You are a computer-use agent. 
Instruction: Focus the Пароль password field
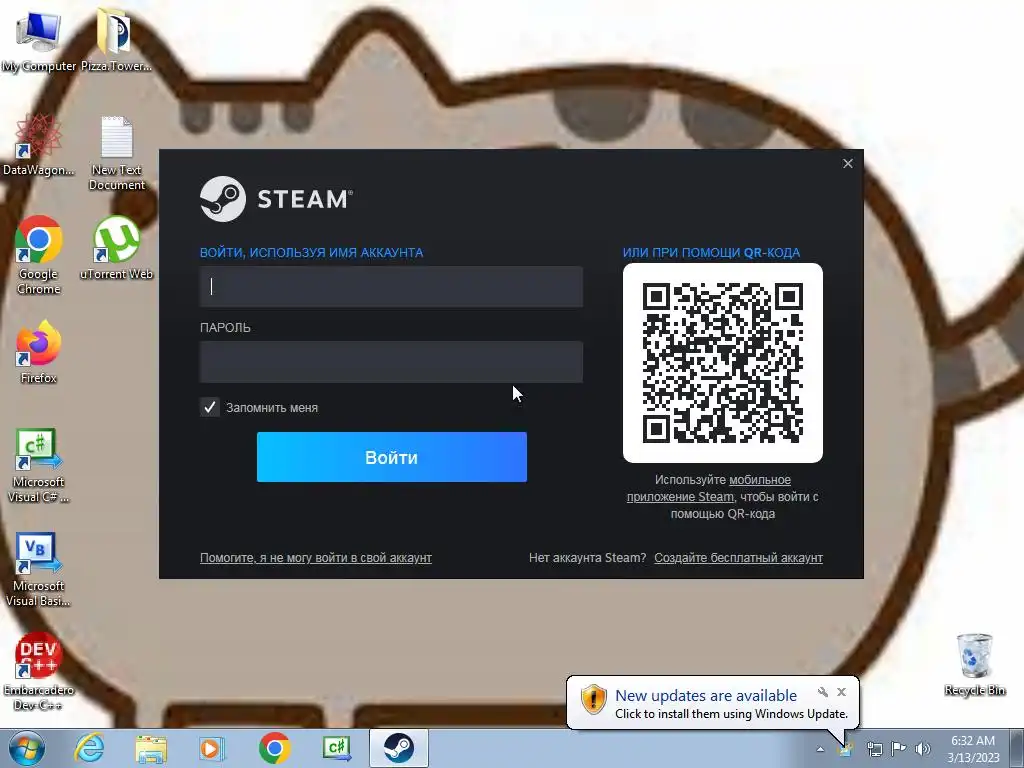391,362
